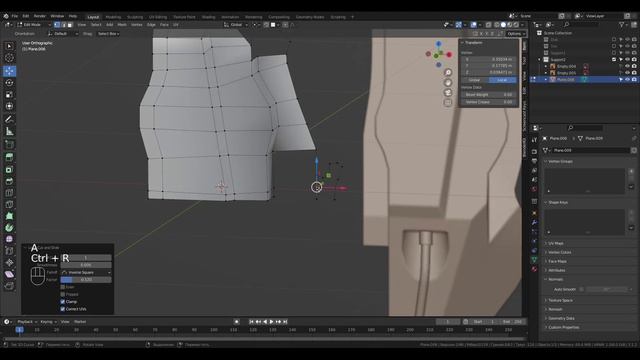Open transform orientation Global dropdown

coord(236,25)
